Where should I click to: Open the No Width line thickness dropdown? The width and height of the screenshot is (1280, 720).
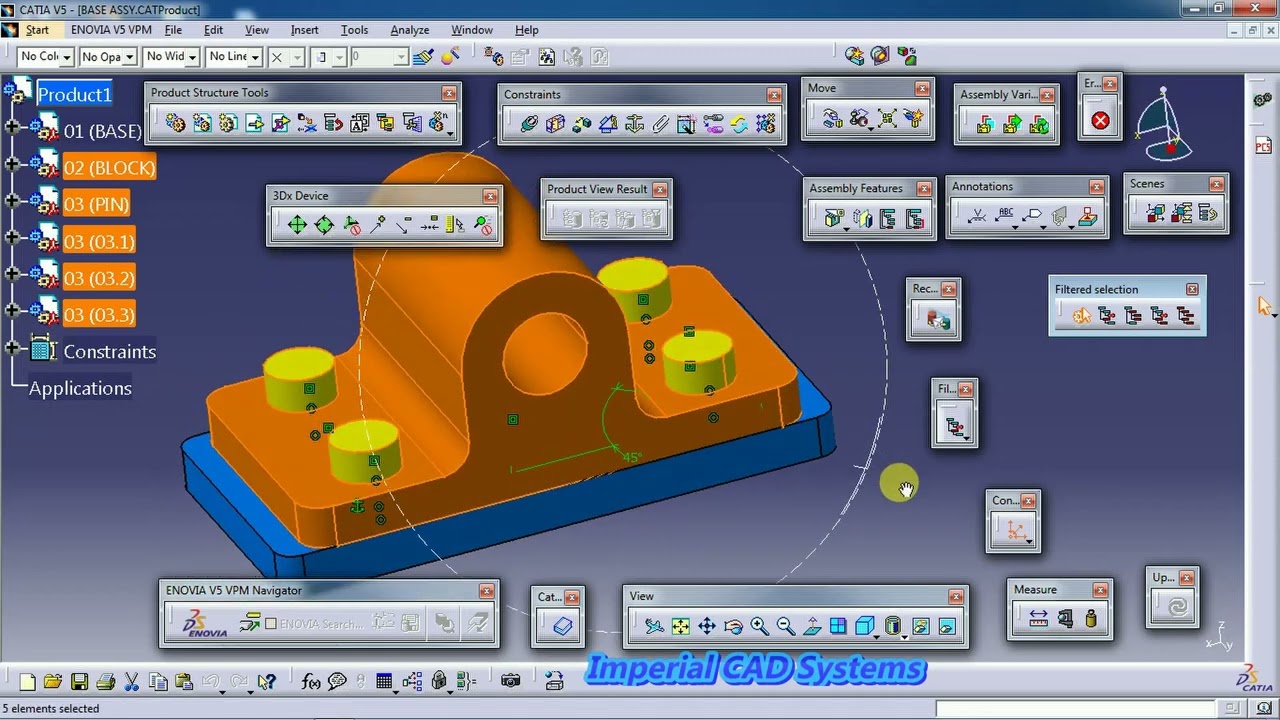click(193, 57)
